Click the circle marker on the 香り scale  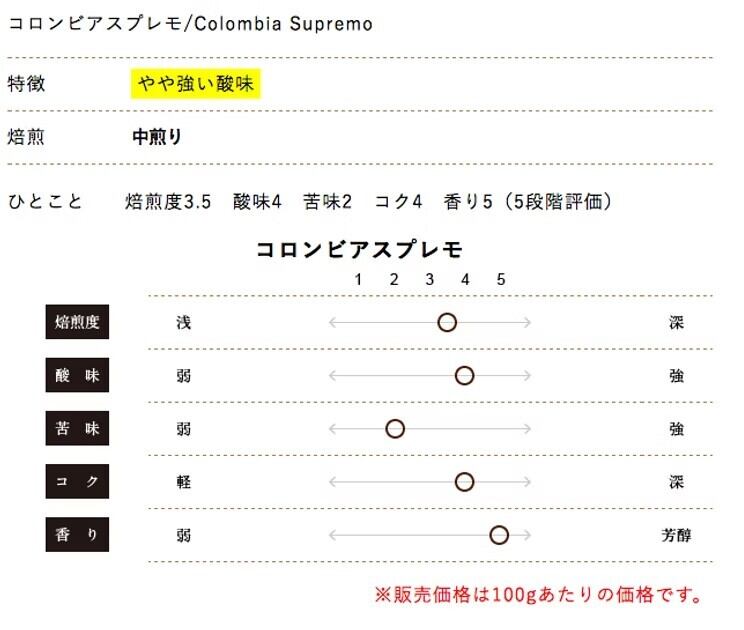tap(499, 534)
